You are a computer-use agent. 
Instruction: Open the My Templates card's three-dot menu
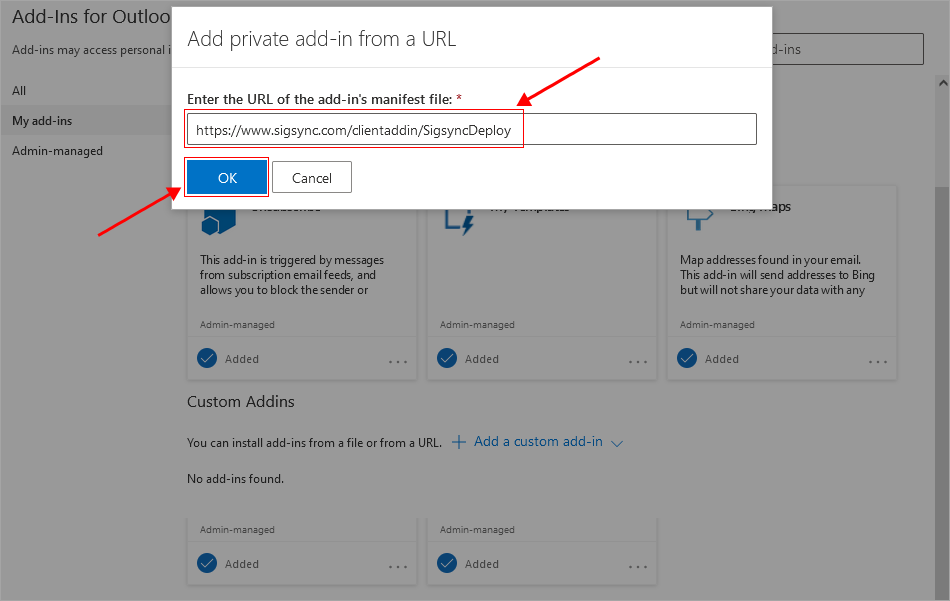pos(638,361)
